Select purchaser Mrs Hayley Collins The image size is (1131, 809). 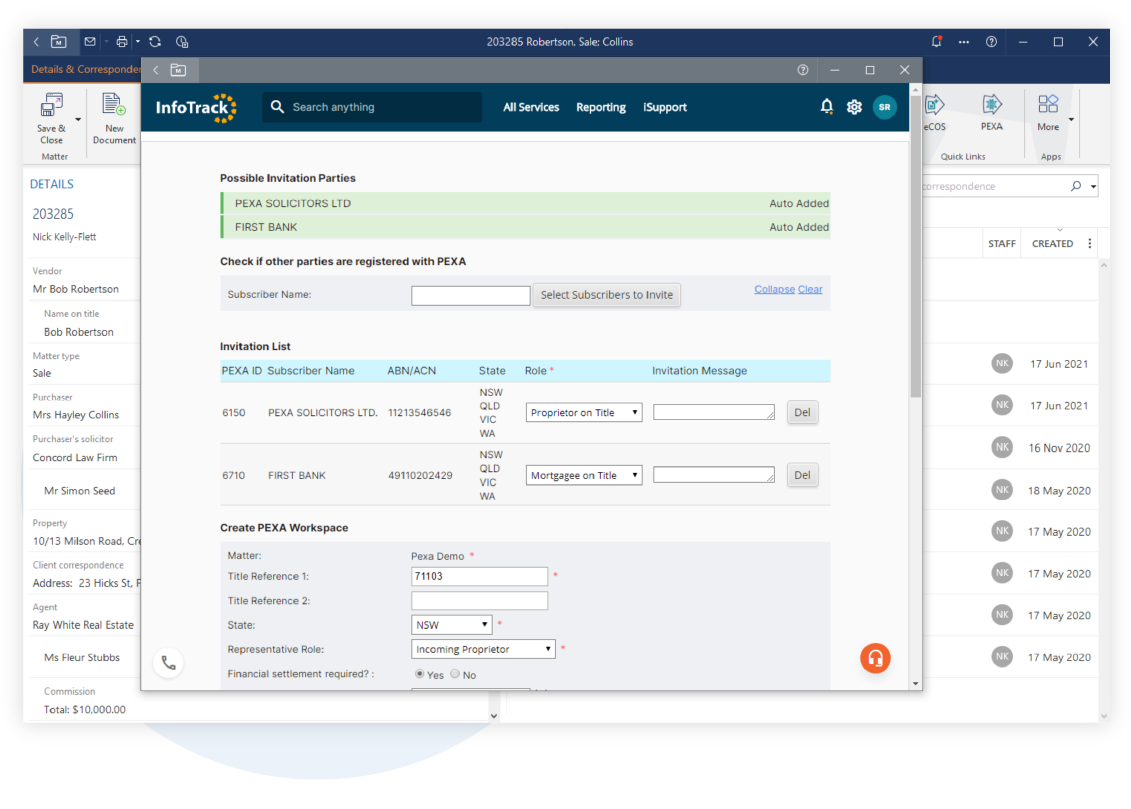[76, 415]
